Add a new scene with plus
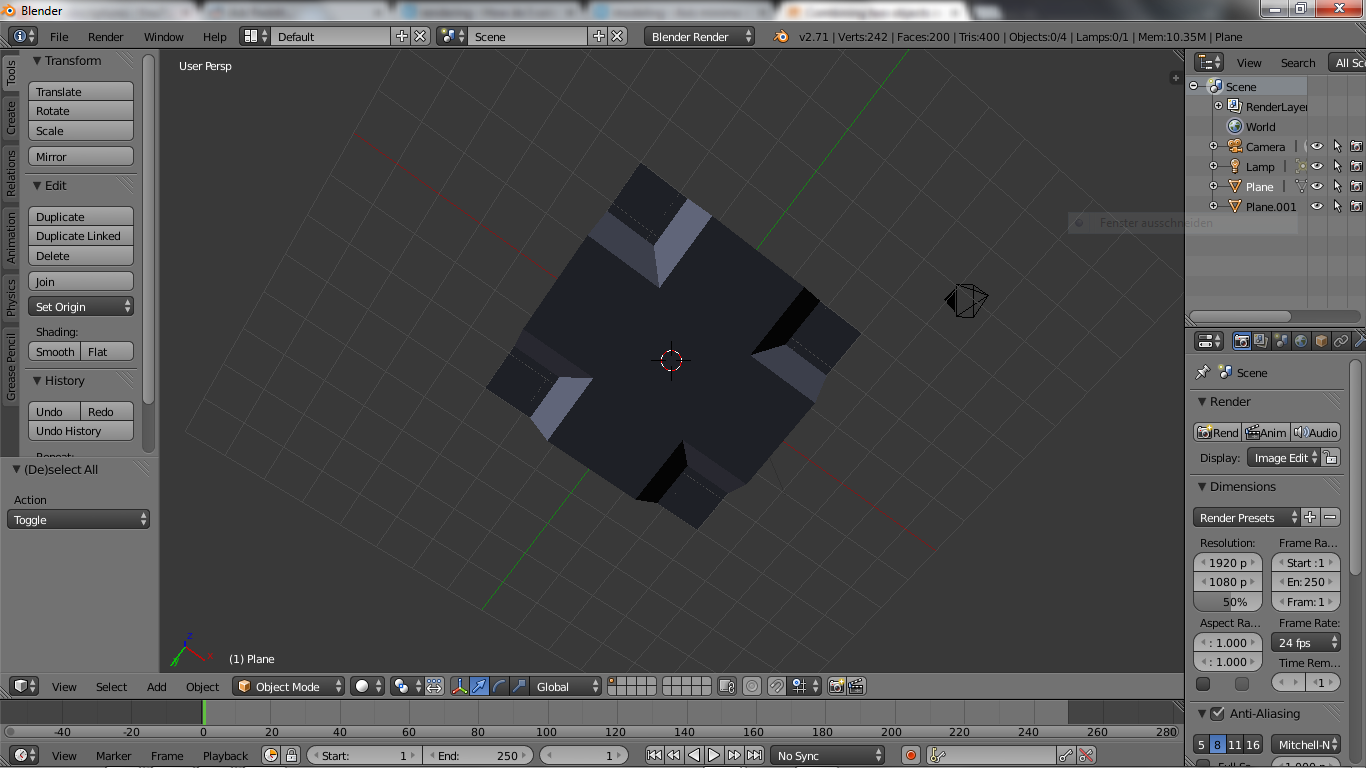 point(599,36)
